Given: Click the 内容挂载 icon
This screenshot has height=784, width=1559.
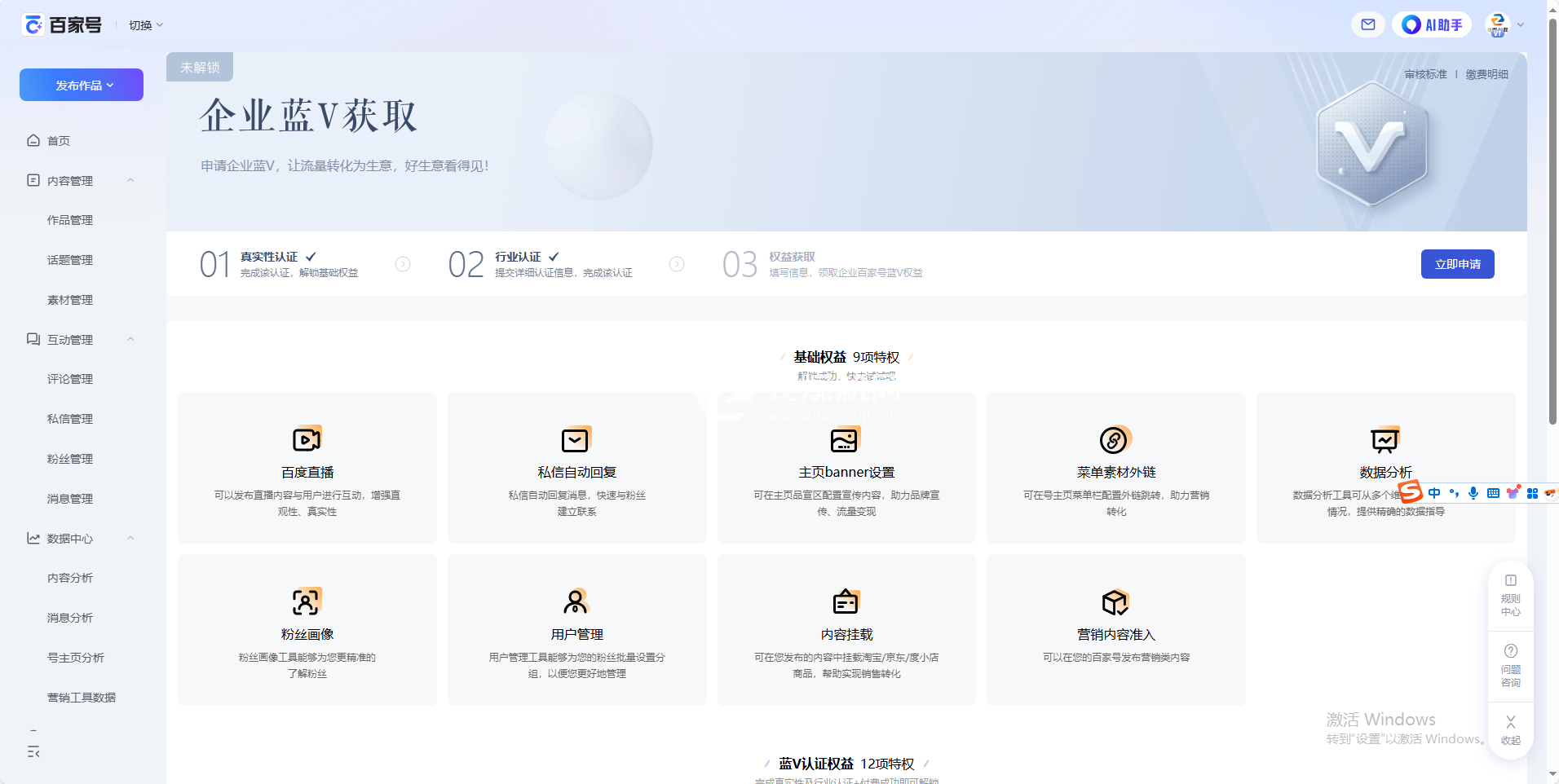Looking at the screenshot, I should point(846,602).
